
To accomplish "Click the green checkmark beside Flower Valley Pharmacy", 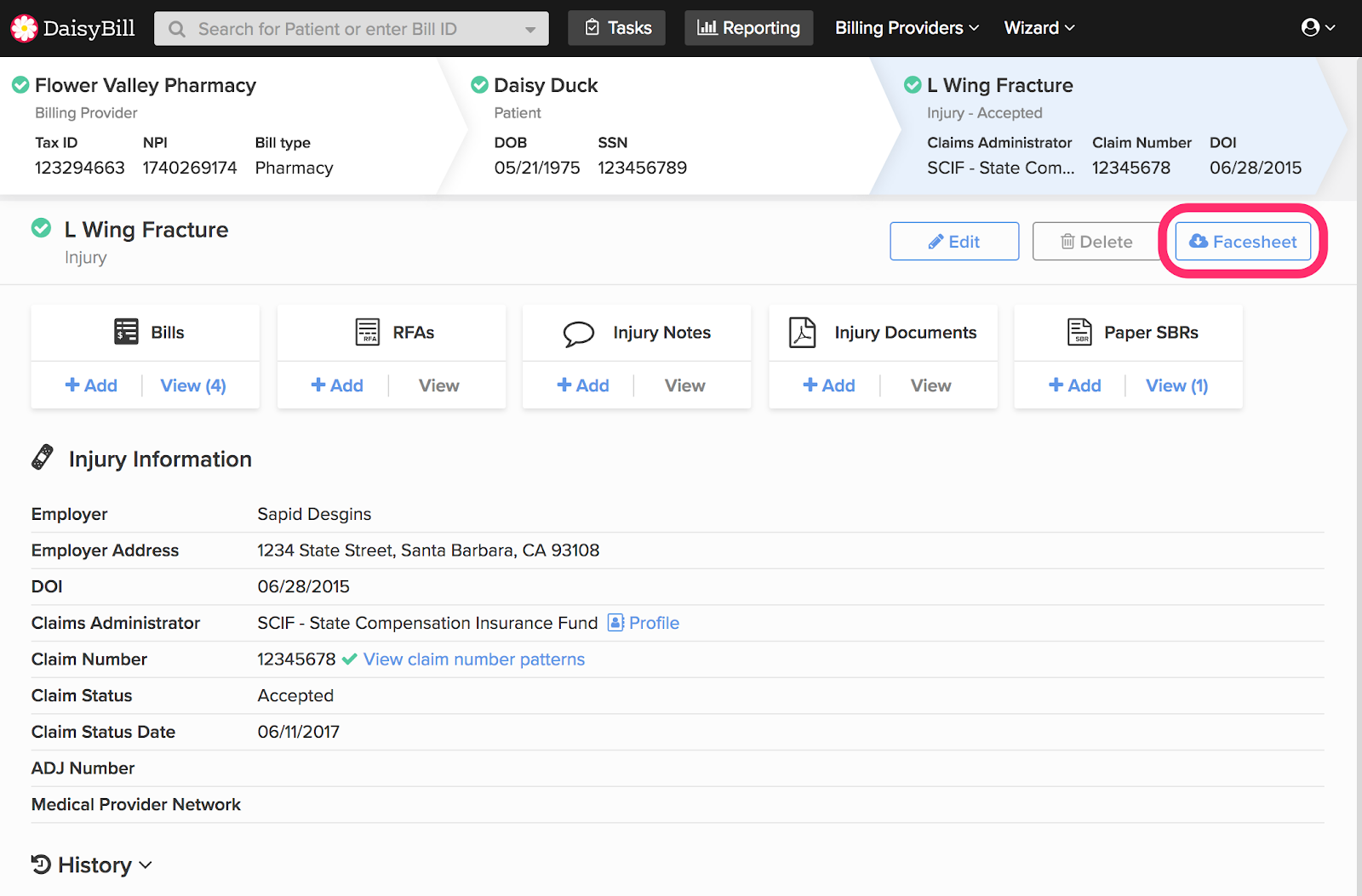I will (x=20, y=85).
